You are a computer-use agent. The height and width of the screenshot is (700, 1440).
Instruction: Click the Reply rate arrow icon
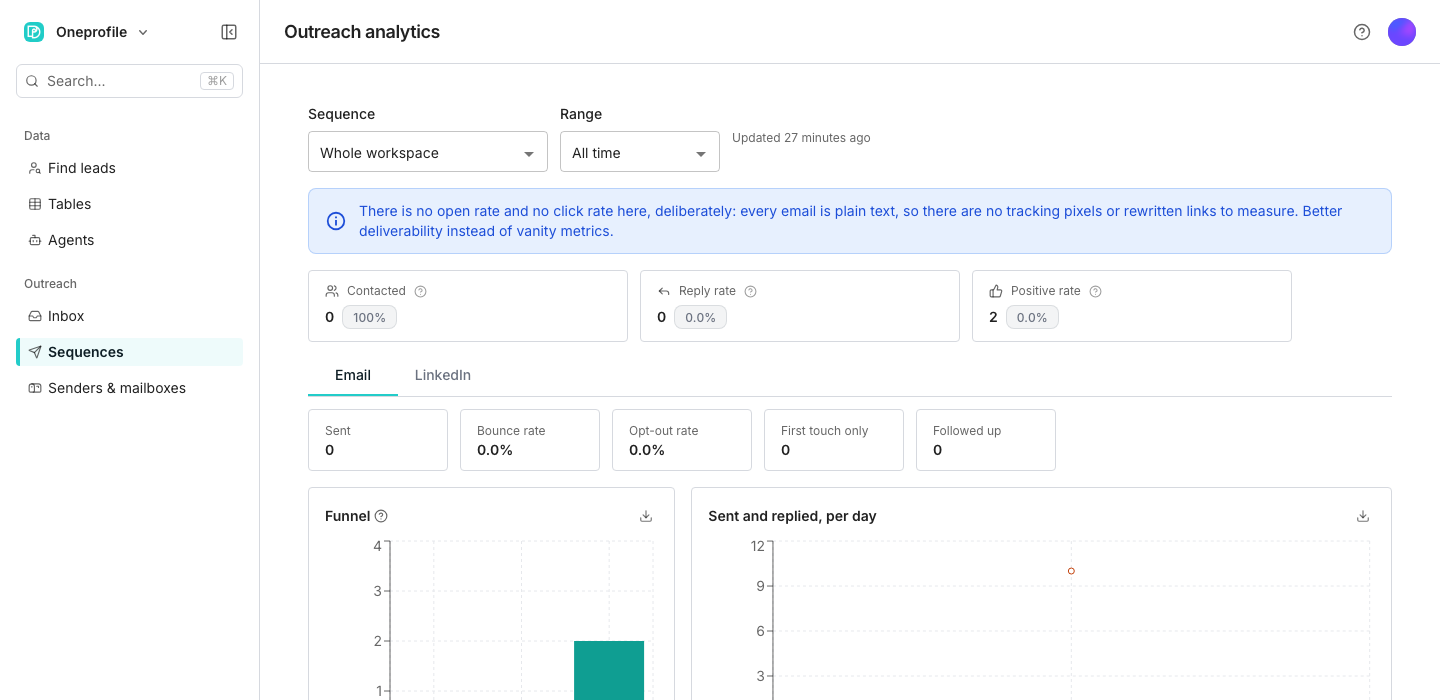point(664,291)
